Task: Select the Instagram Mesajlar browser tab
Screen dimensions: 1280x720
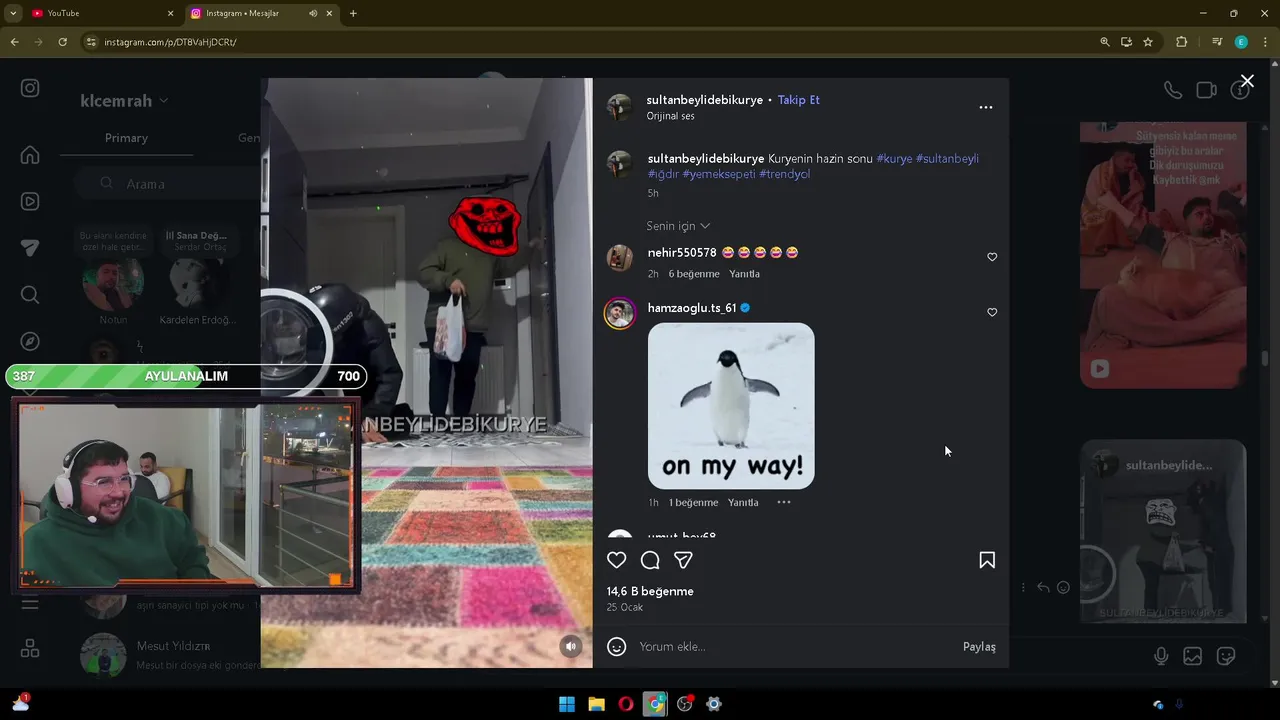Action: (260, 13)
